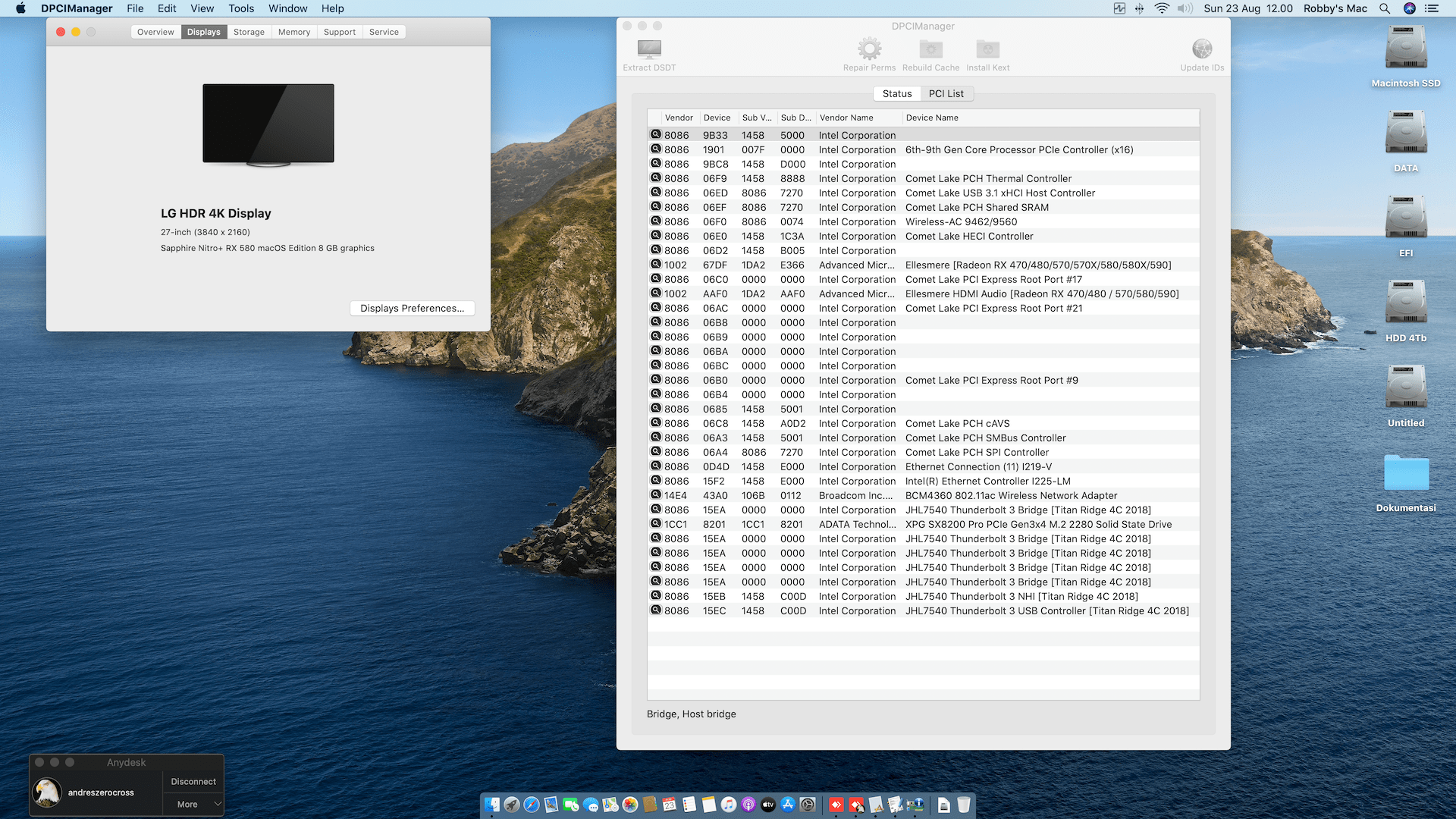Switch to the Status tab in DPCIManager

(897, 93)
